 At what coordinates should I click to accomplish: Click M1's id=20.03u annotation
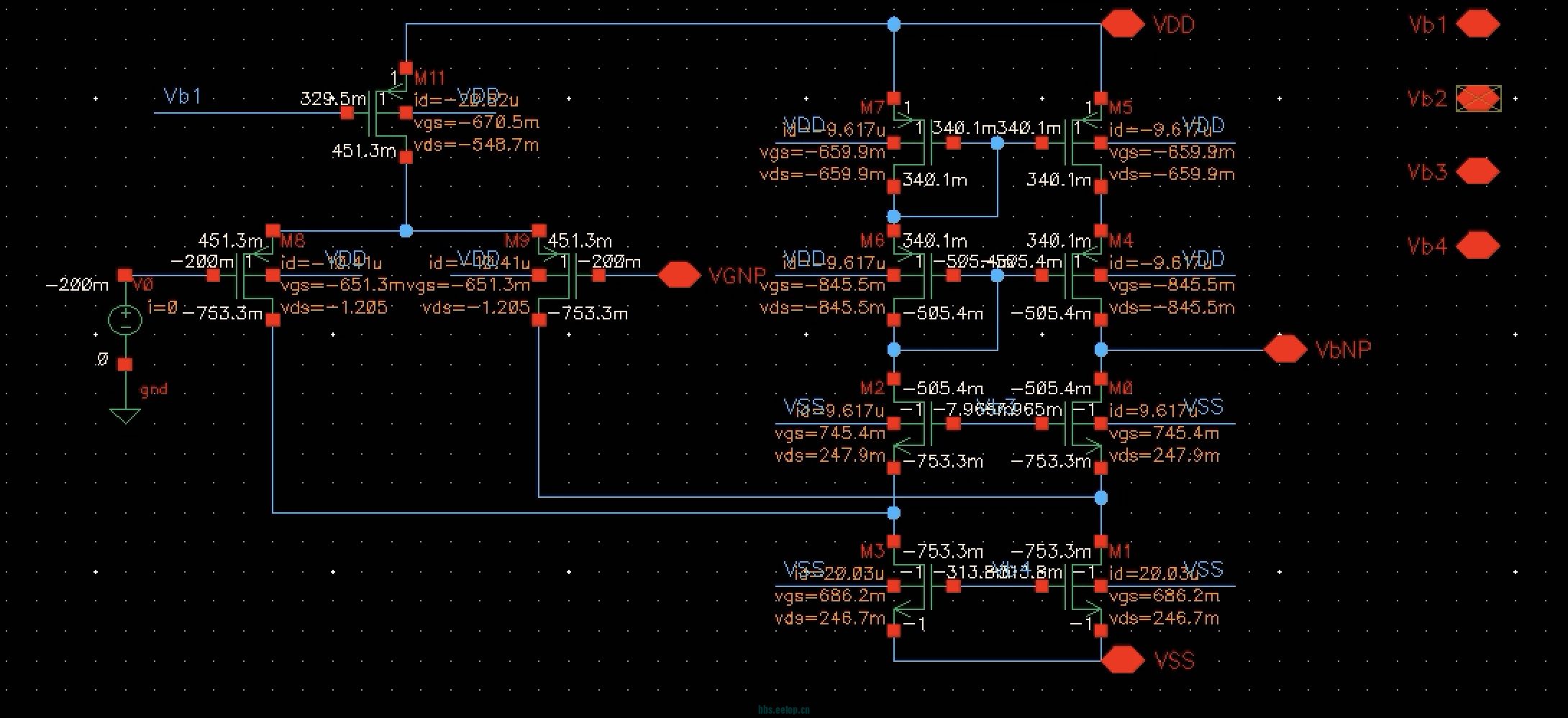1154,574
